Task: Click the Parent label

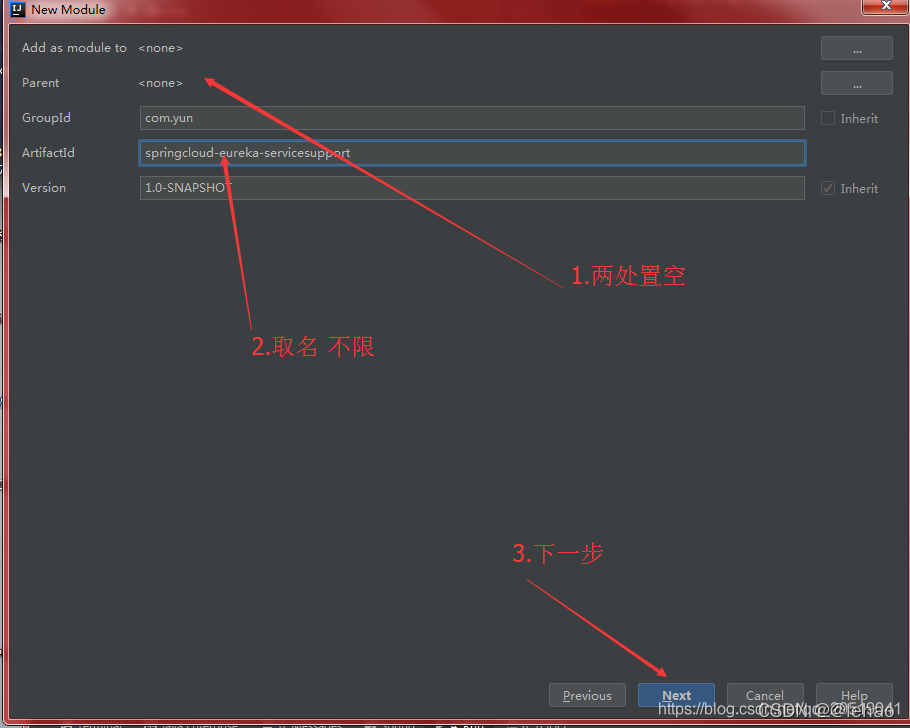Action: coord(41,83)
